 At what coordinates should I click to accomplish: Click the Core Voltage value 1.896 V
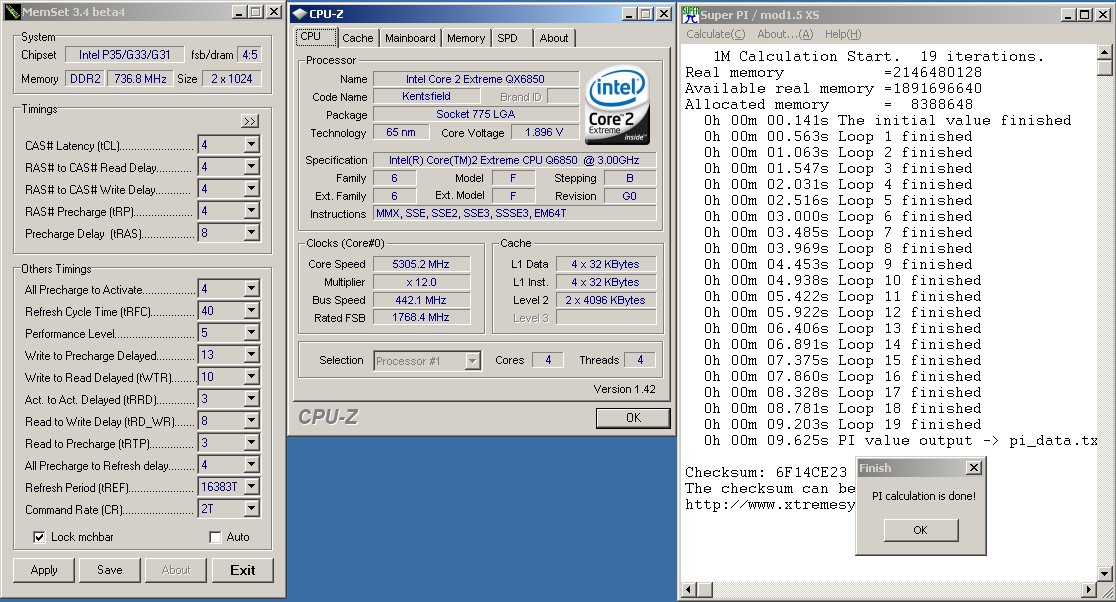coord(544,132)
